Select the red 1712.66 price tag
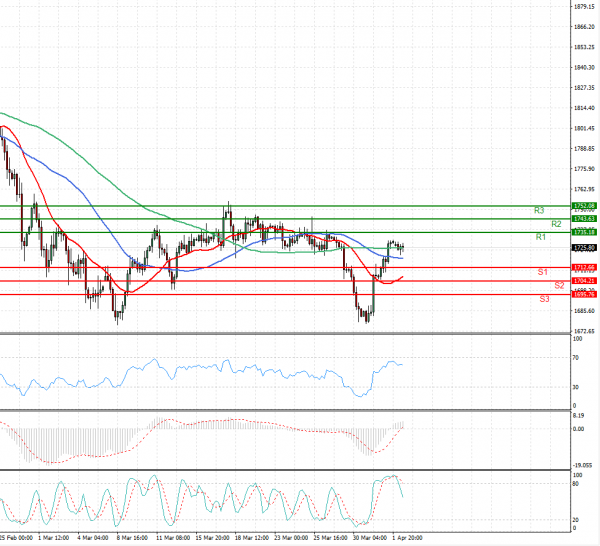 [584, 267]
